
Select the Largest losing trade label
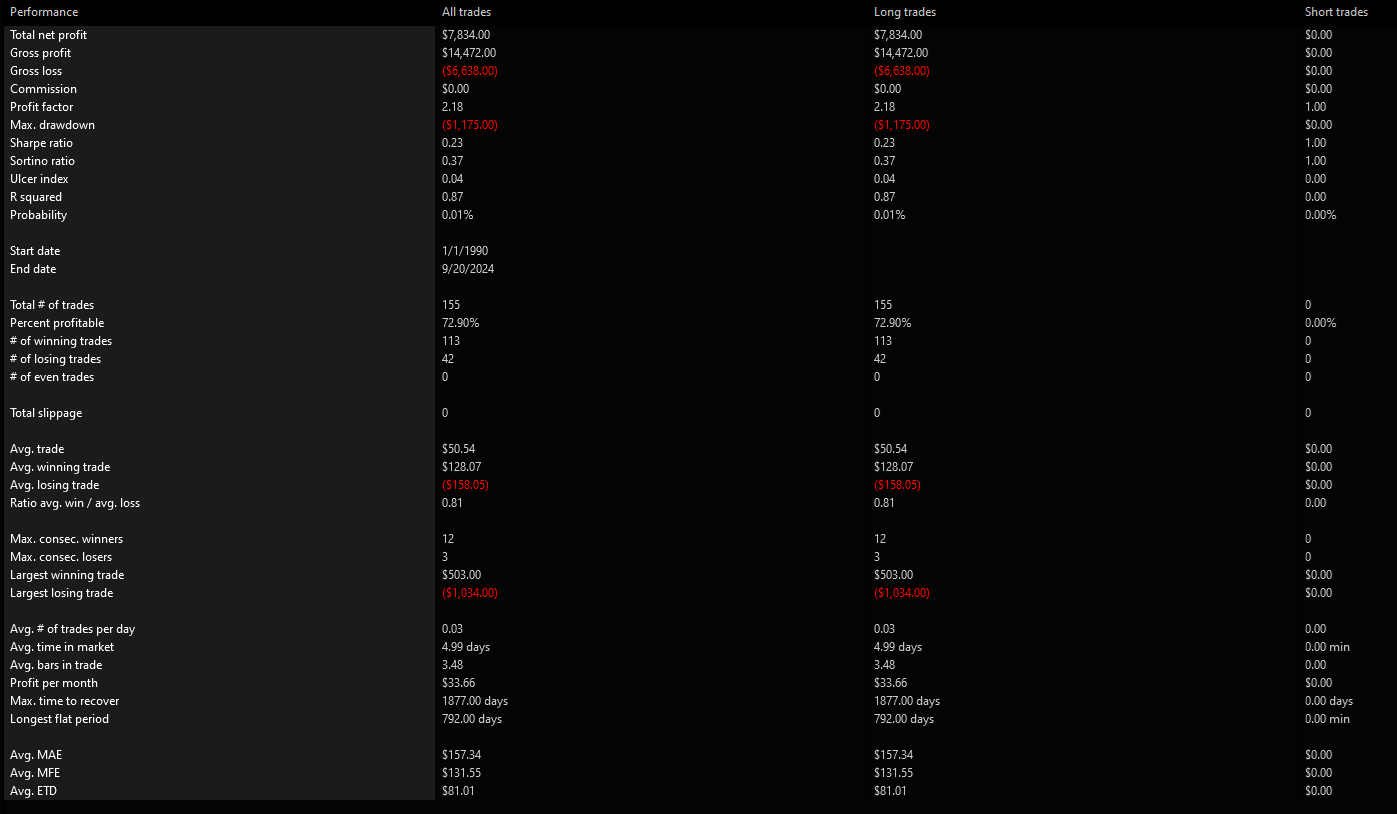pyautogui.click(x=61, y=593)
